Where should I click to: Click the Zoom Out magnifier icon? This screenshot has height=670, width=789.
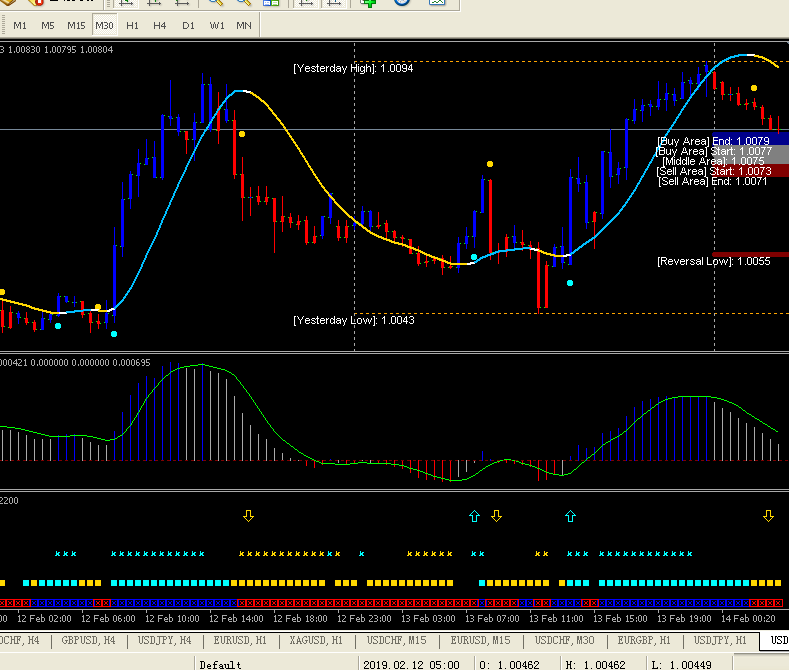244,3
